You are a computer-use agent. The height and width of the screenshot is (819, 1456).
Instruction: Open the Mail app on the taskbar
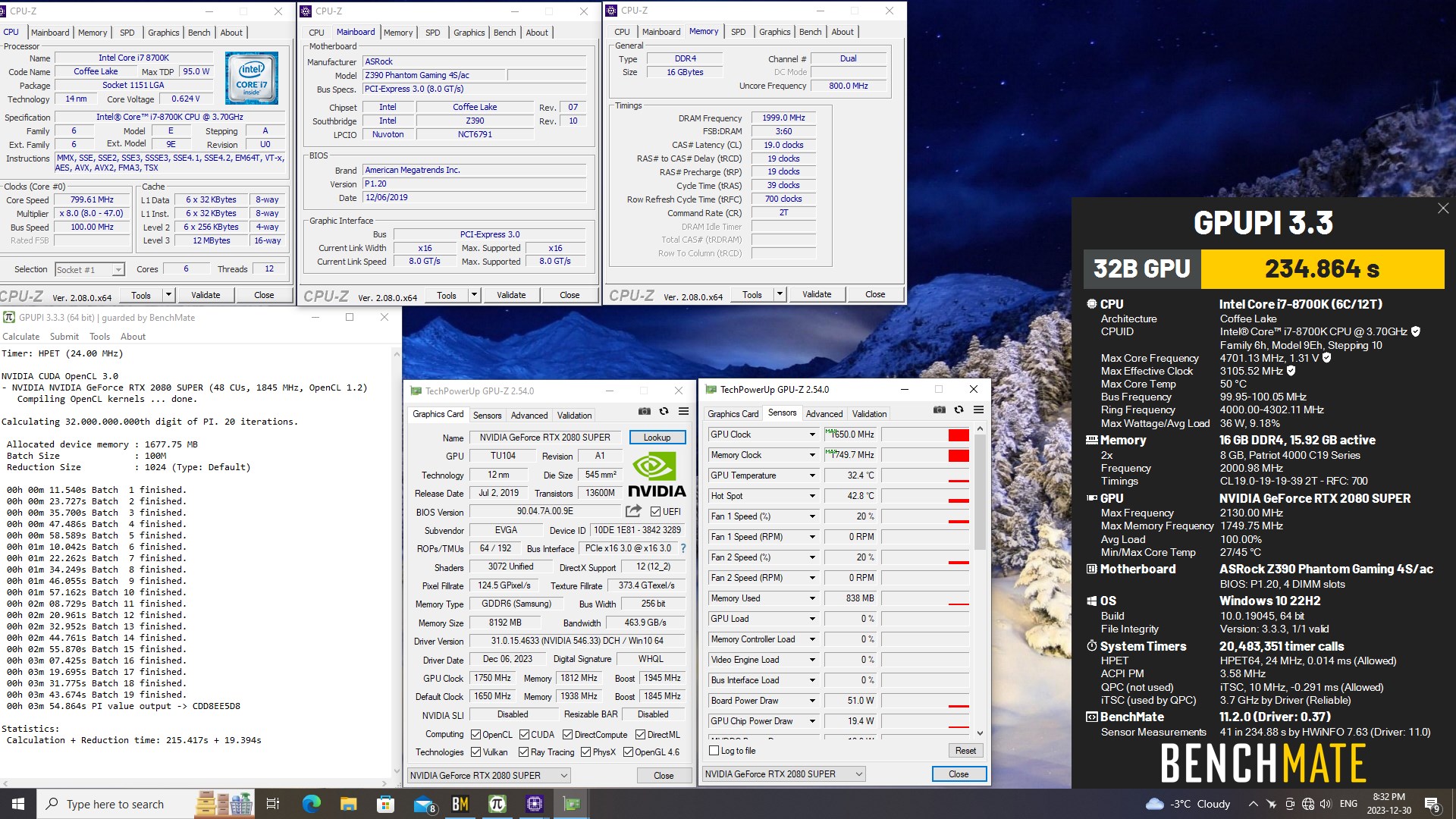click(x=423, y=804)
